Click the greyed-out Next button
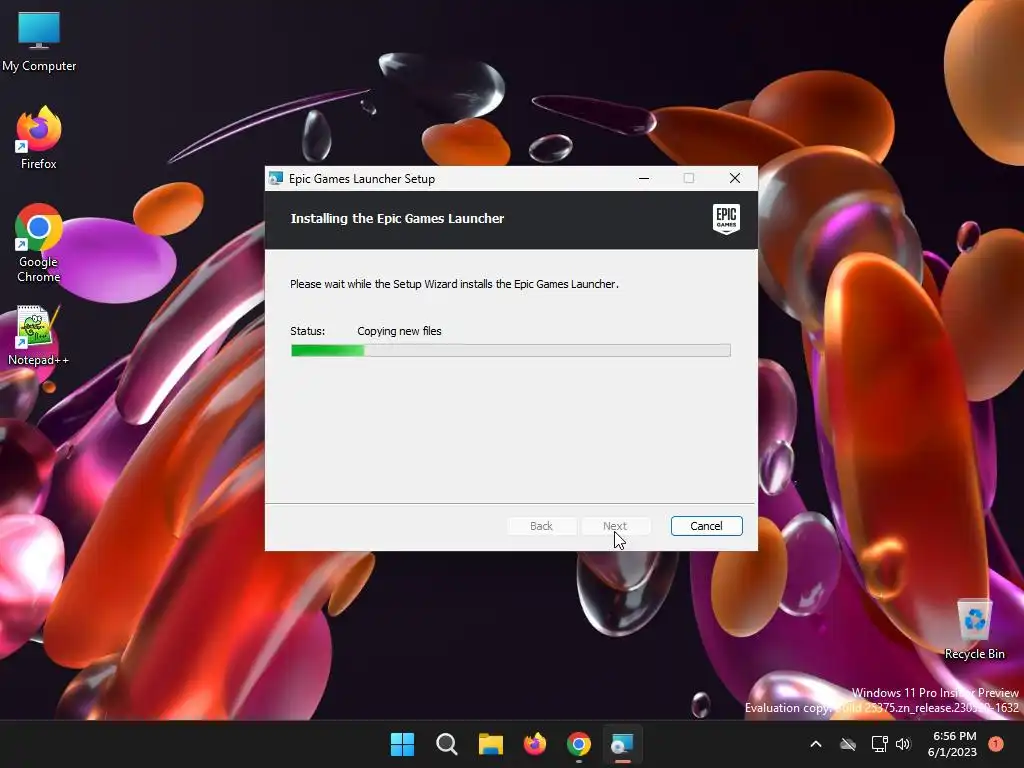Screen dimensions: 1024x768 pyautogui.click(x=615, y=526)
